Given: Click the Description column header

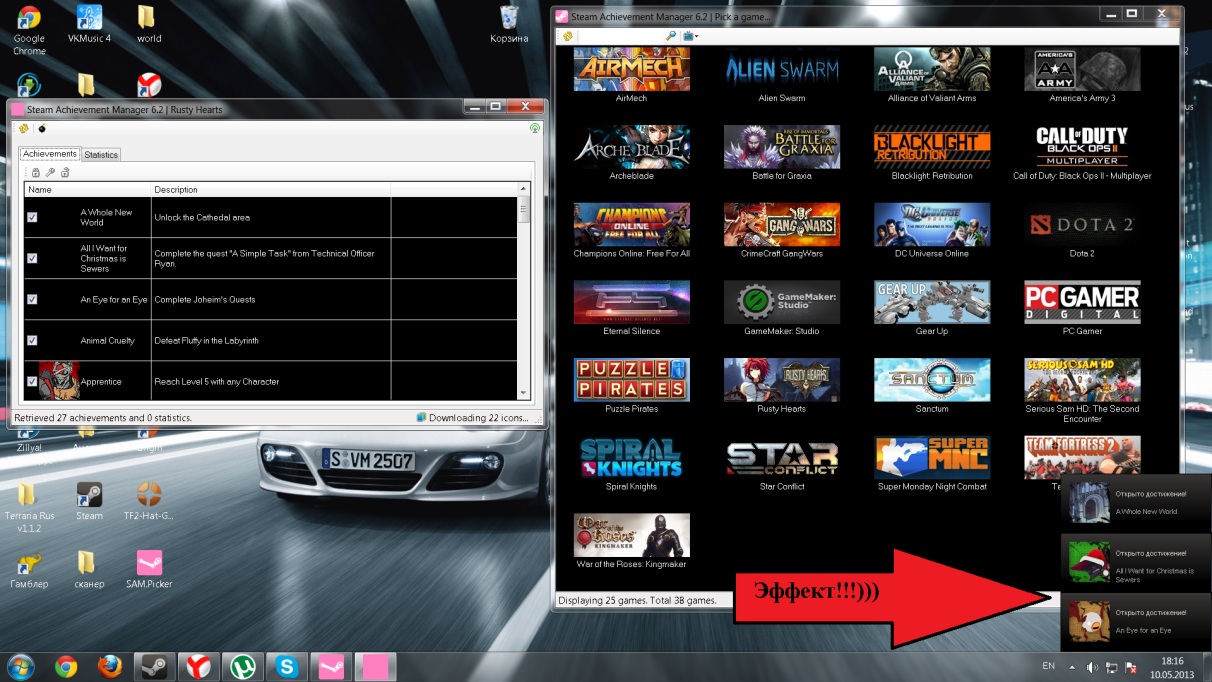Looking at the screenshot, I should (x=270, y=189).
